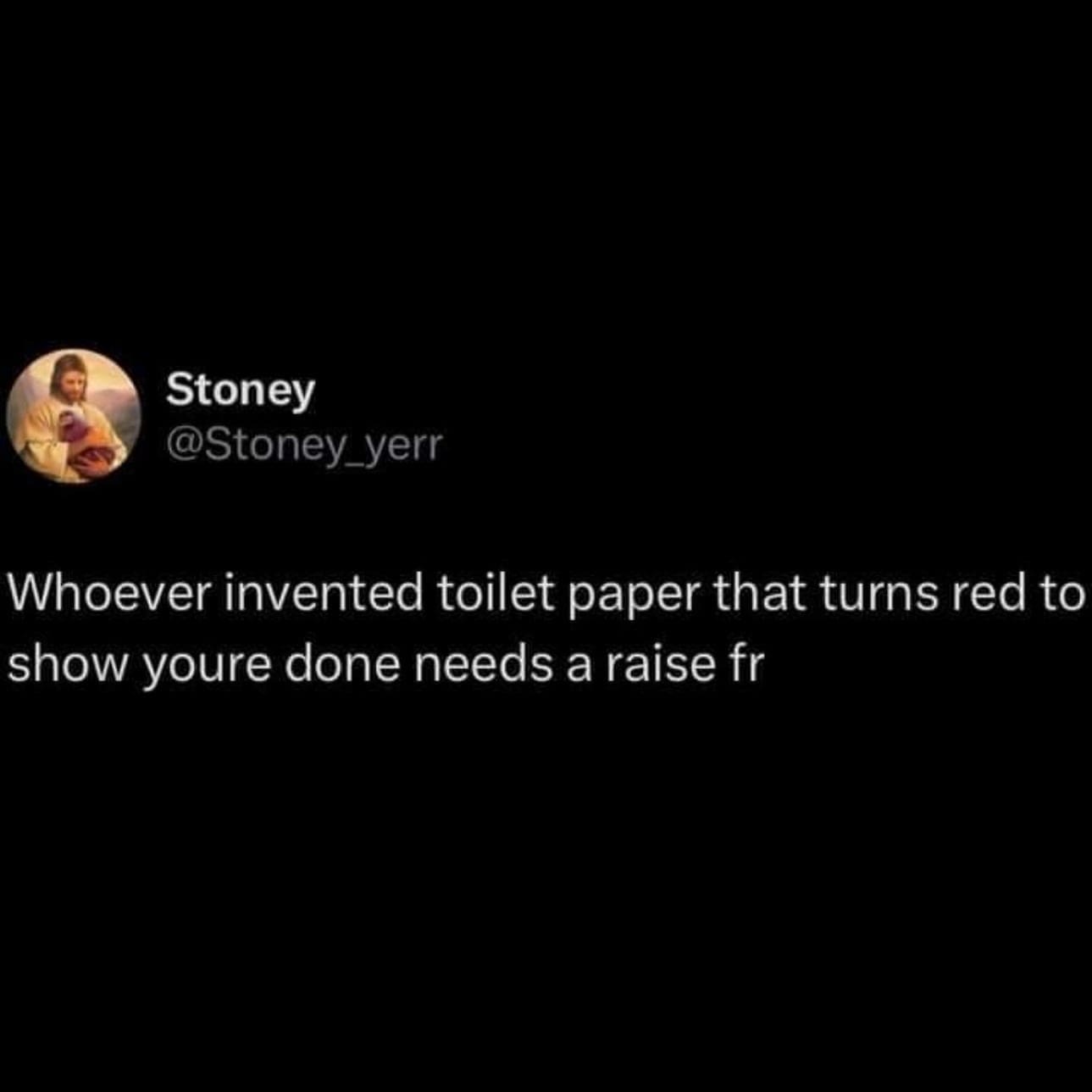Open the @Stoney_yerr handle link
This screenshot has width=1092, height=1092.
pyautogui.click(x=305, y=445)
